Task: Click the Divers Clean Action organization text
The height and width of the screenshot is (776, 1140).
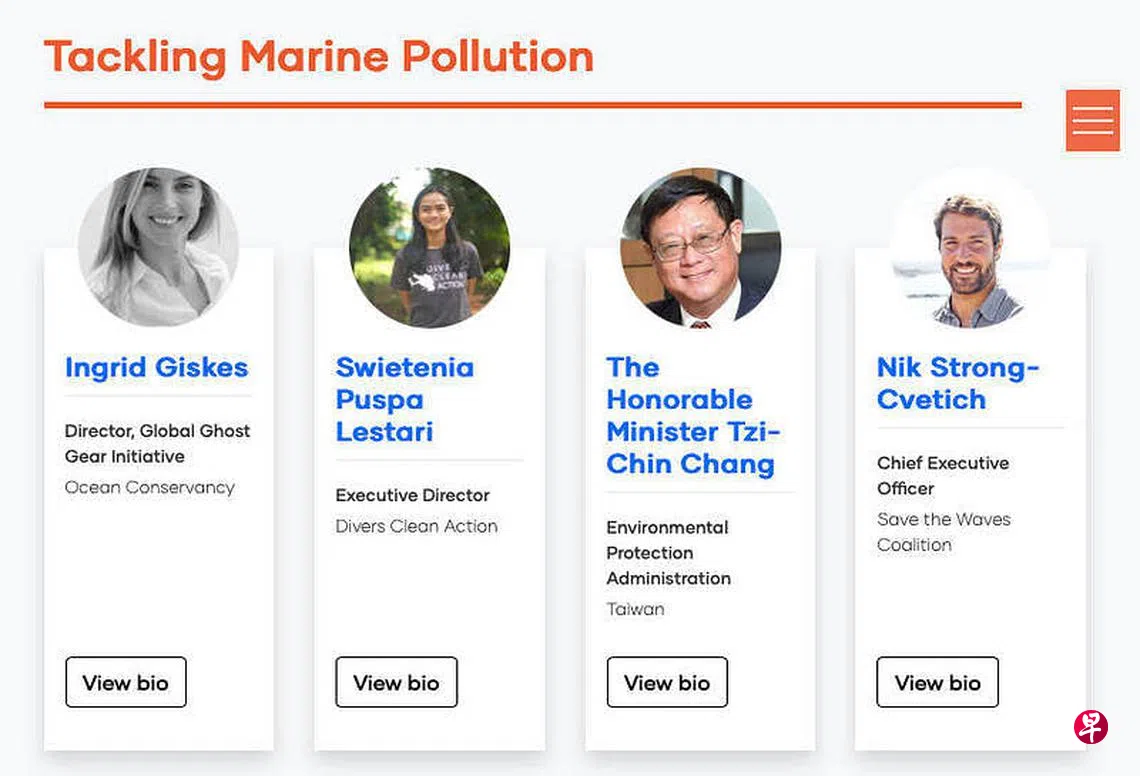Action: [416, 526]
